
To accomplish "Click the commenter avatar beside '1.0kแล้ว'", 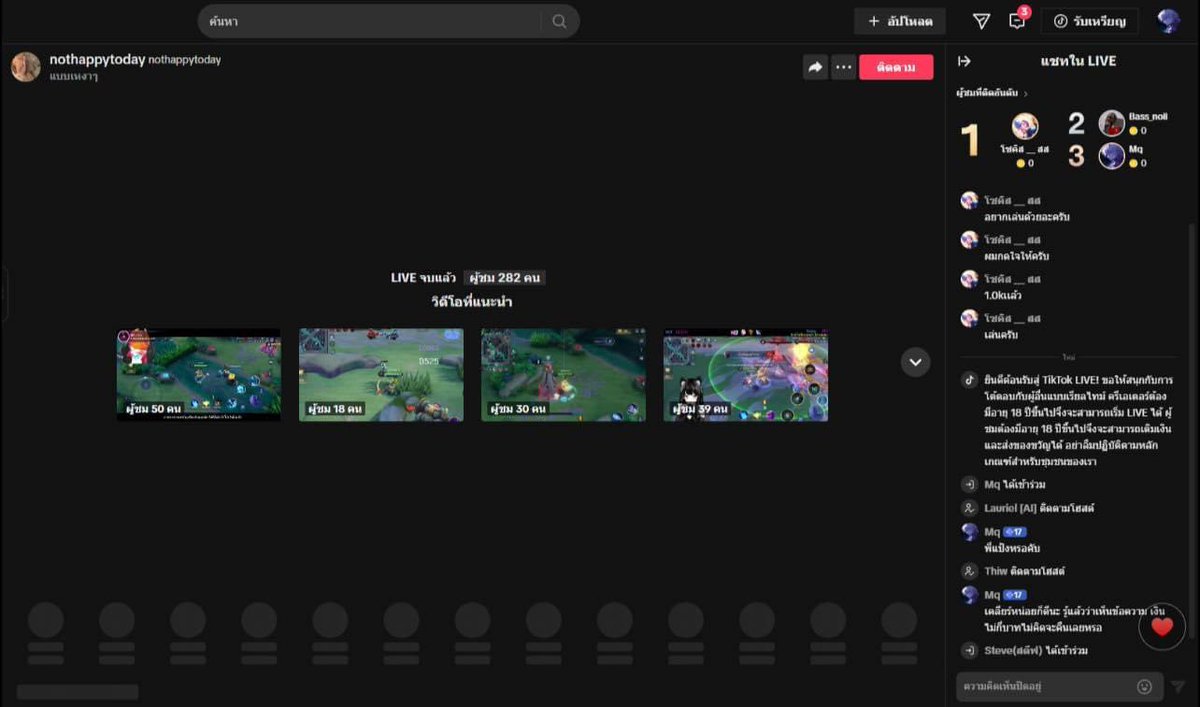I will pyautogui.click(x=969, y=279).
